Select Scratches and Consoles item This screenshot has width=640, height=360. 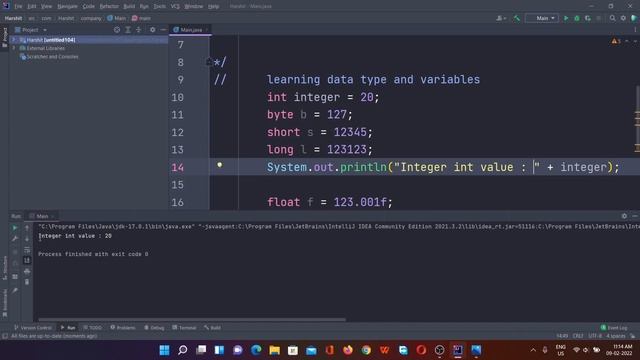49,57
